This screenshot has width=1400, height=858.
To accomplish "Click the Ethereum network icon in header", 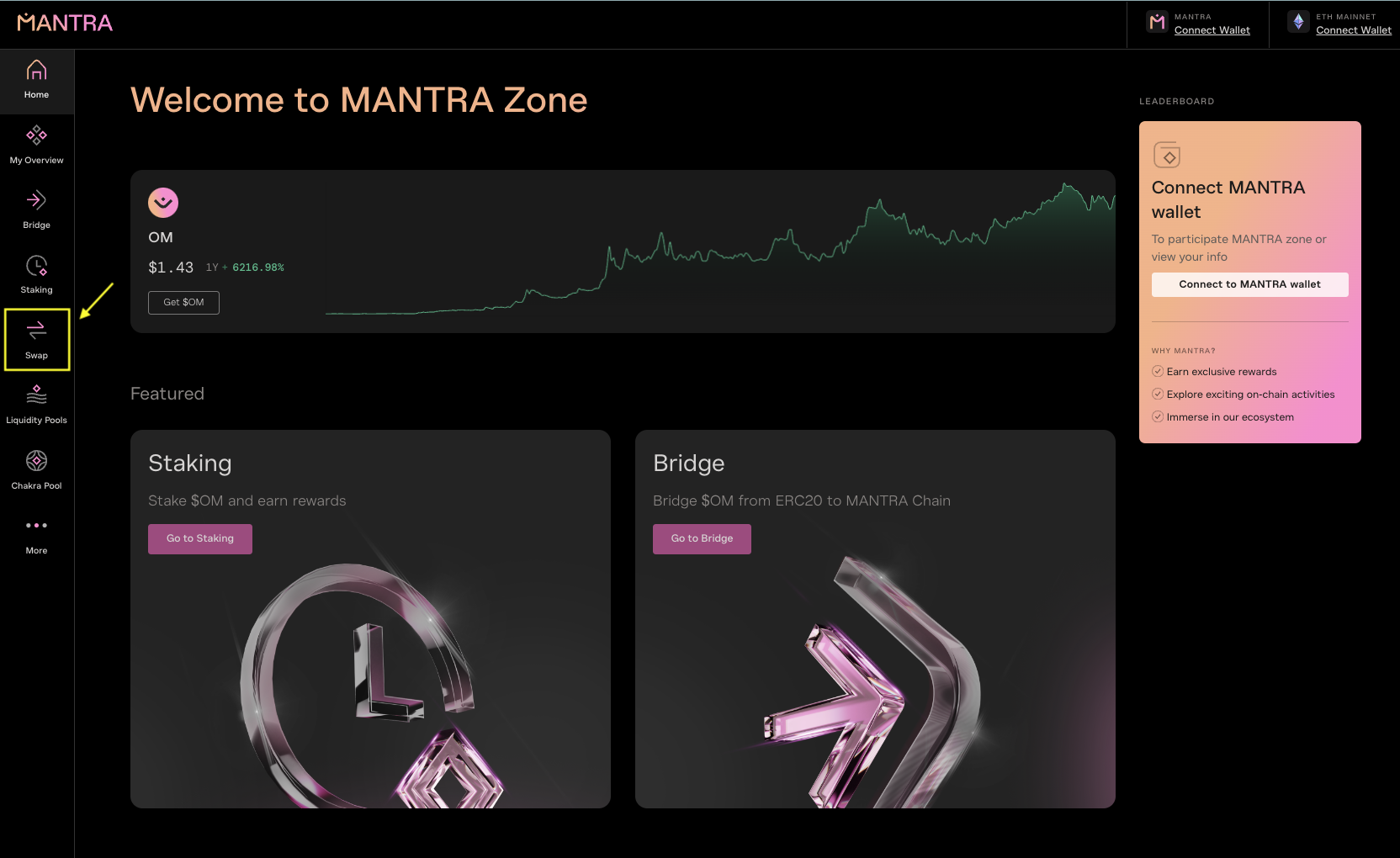I will pyautogui.click(x=1298, y=22).
